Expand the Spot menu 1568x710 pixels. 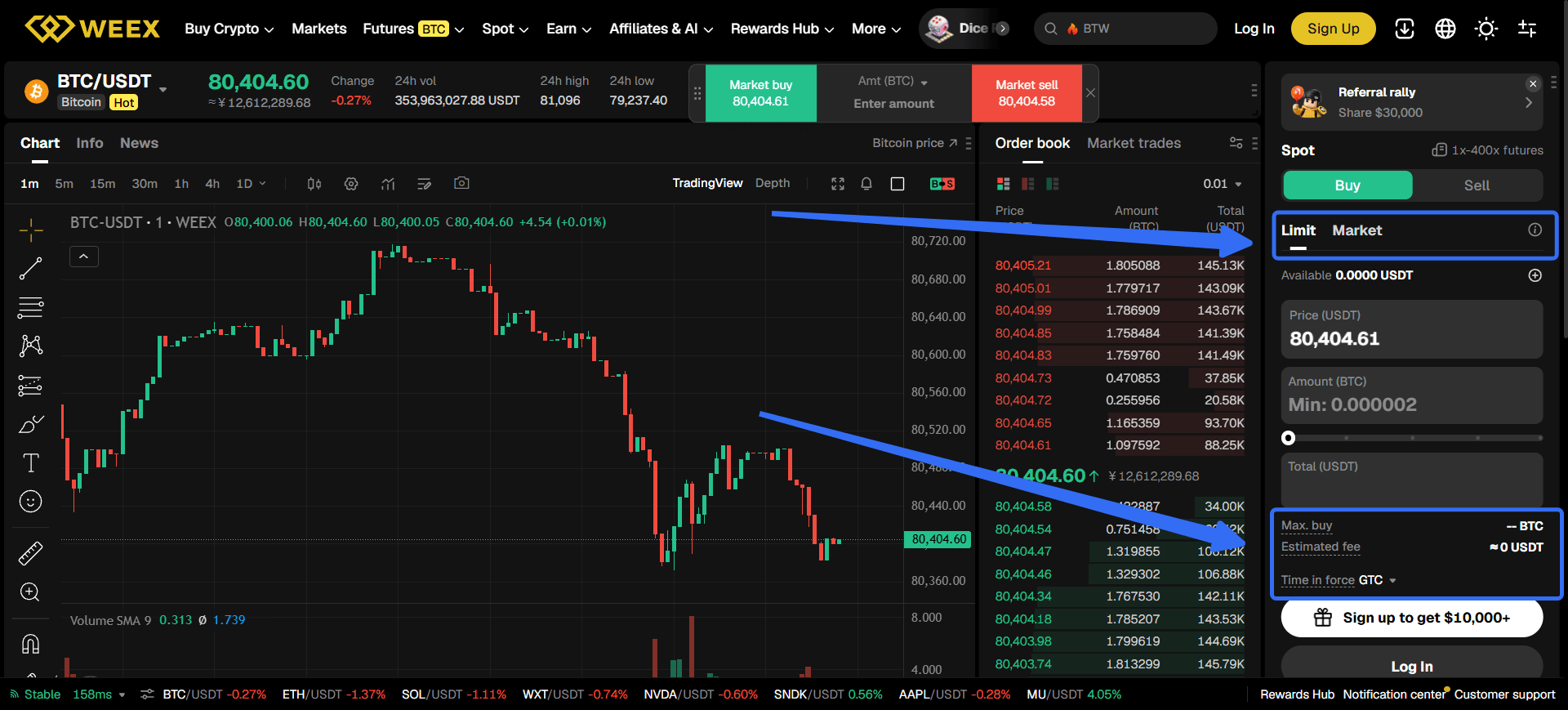505,29
